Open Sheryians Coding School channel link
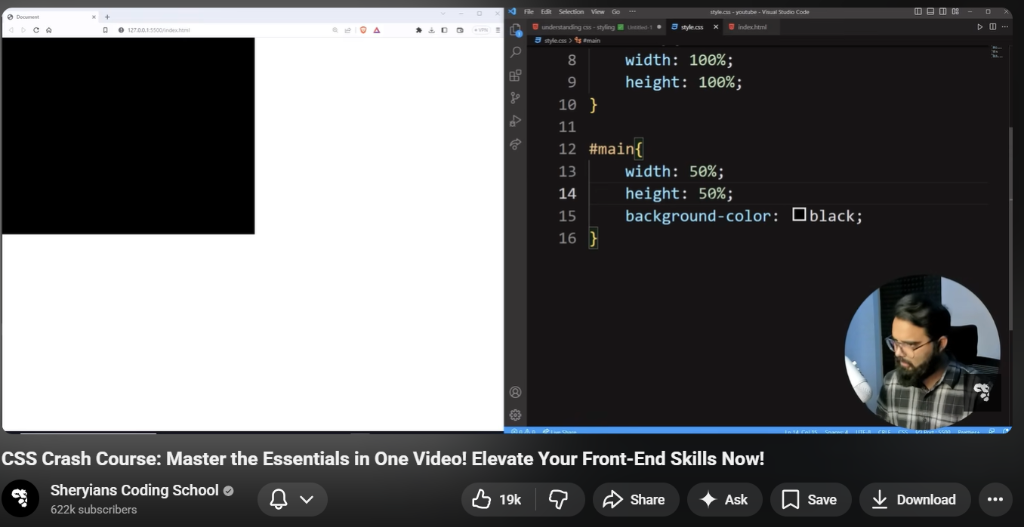Image resolution: width=1024 pixels, height=527 pixels. pyautogui.click(x=134, y=490)
